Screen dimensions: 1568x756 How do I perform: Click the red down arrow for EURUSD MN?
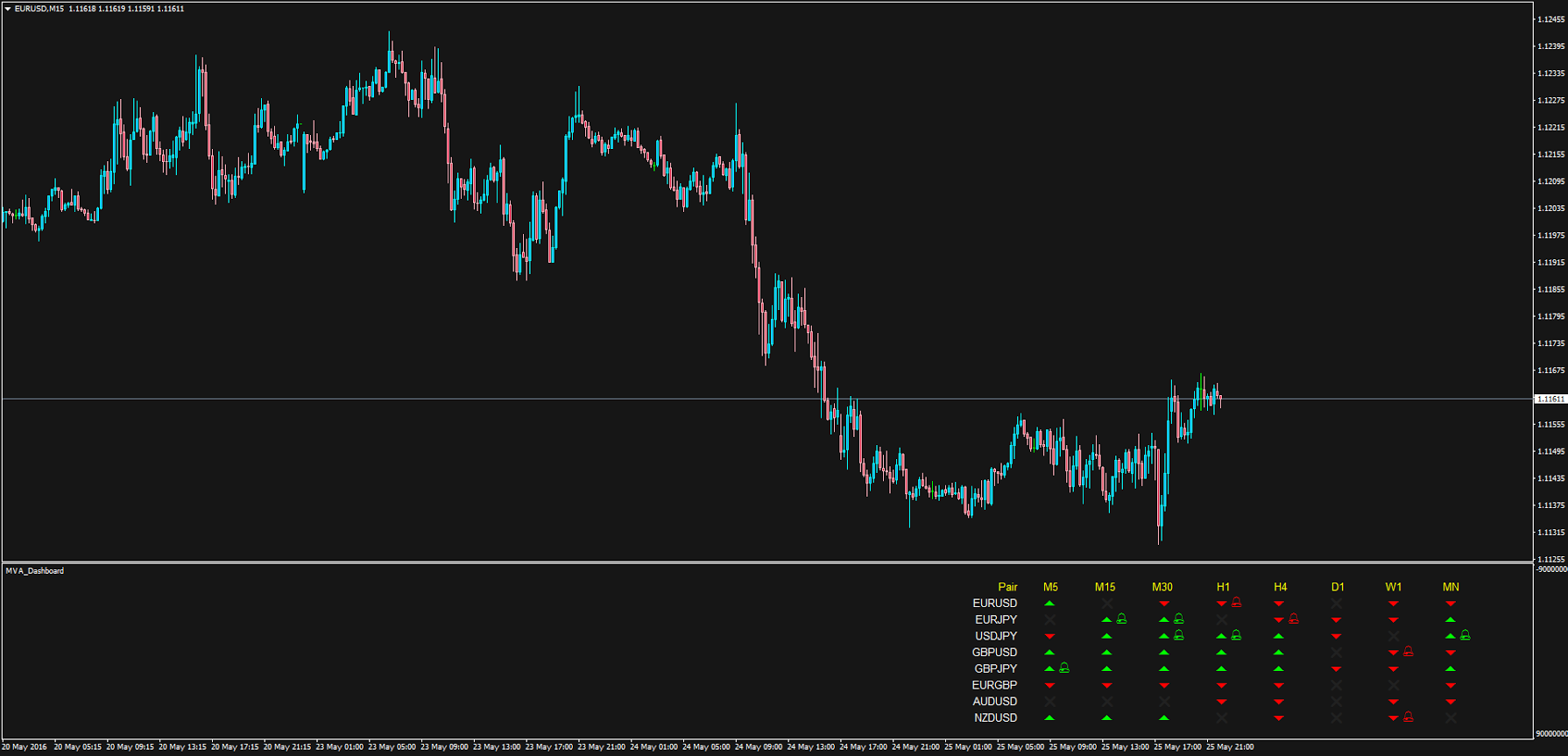click(1451, 604)
